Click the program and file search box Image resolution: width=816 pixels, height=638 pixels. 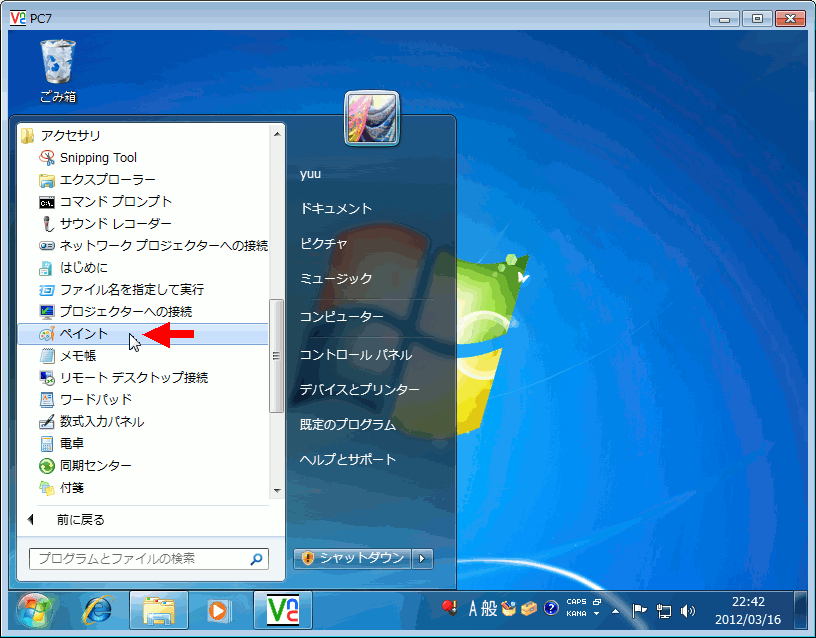coord(138,559)
